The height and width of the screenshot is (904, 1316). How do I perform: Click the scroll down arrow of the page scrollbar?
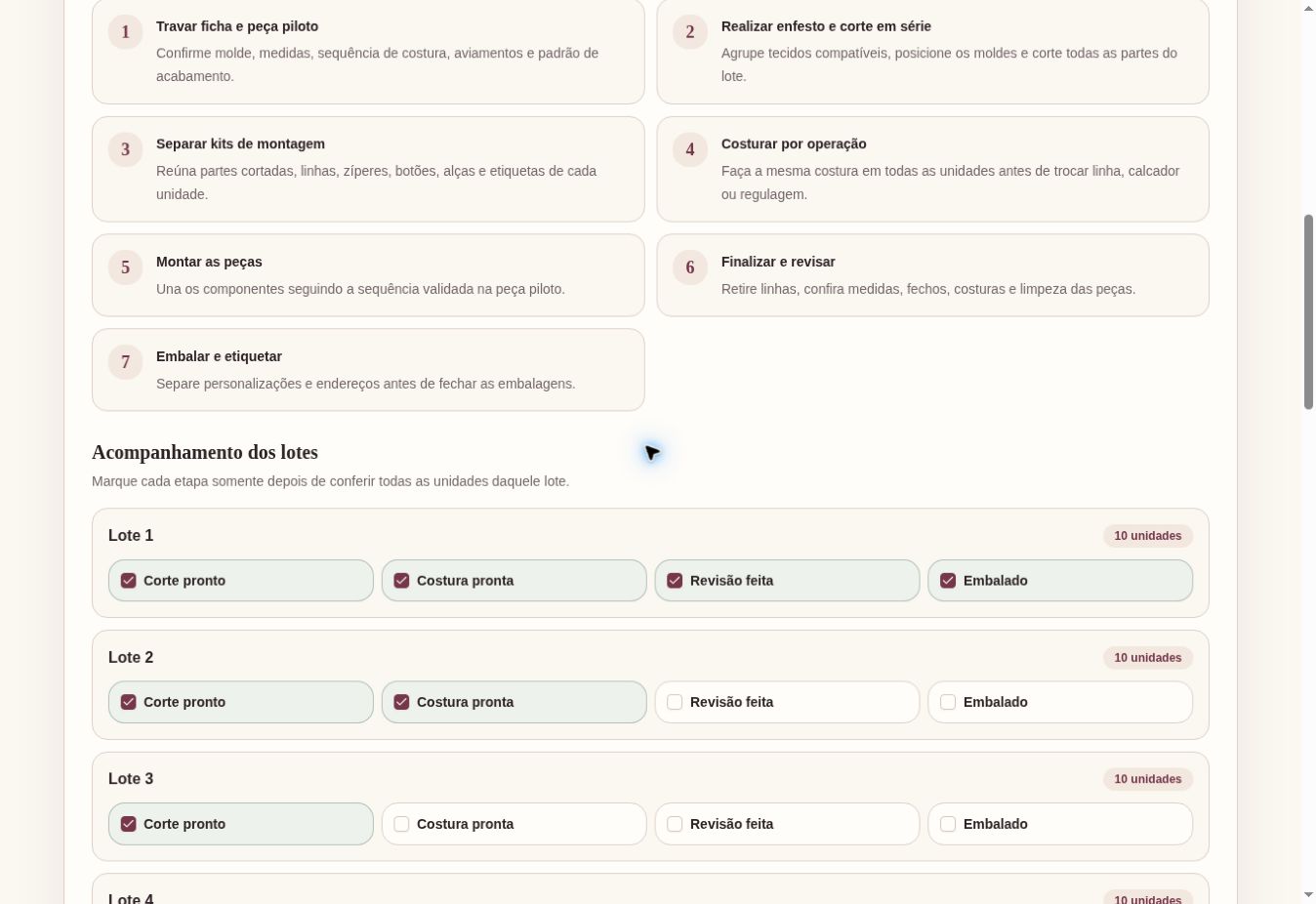point(1308,895)
